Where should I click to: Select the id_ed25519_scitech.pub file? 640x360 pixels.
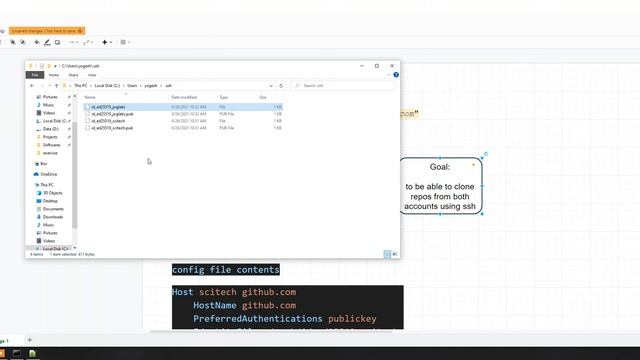(183, 128)
